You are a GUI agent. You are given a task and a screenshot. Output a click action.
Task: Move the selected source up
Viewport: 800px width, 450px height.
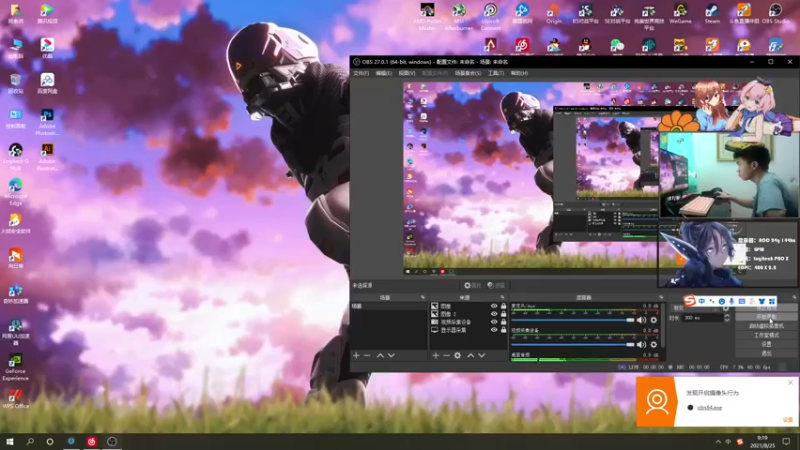tap(470, 355)
